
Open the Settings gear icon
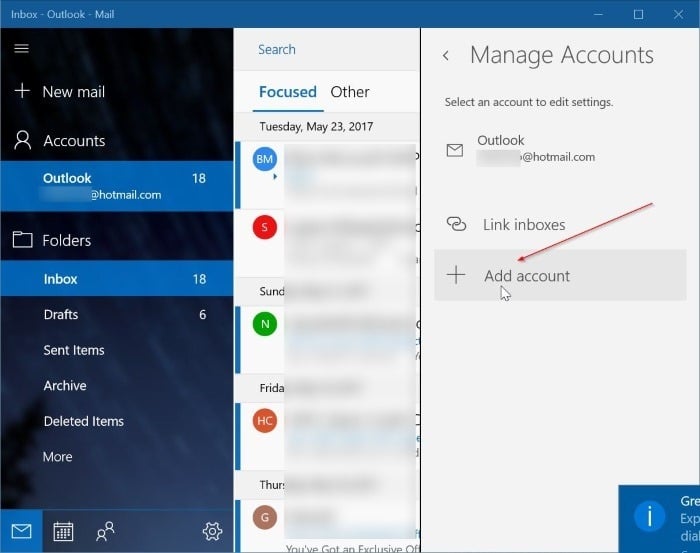(x=211, y=531)
